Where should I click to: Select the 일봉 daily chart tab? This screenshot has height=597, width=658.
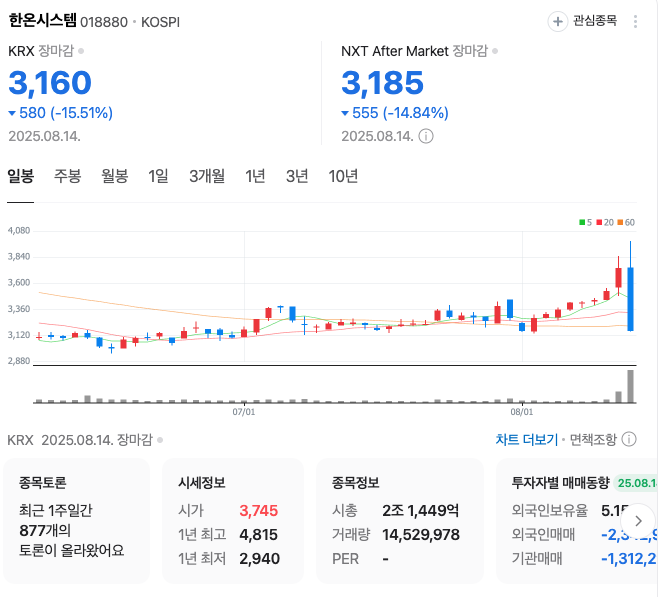click(21, 176)
